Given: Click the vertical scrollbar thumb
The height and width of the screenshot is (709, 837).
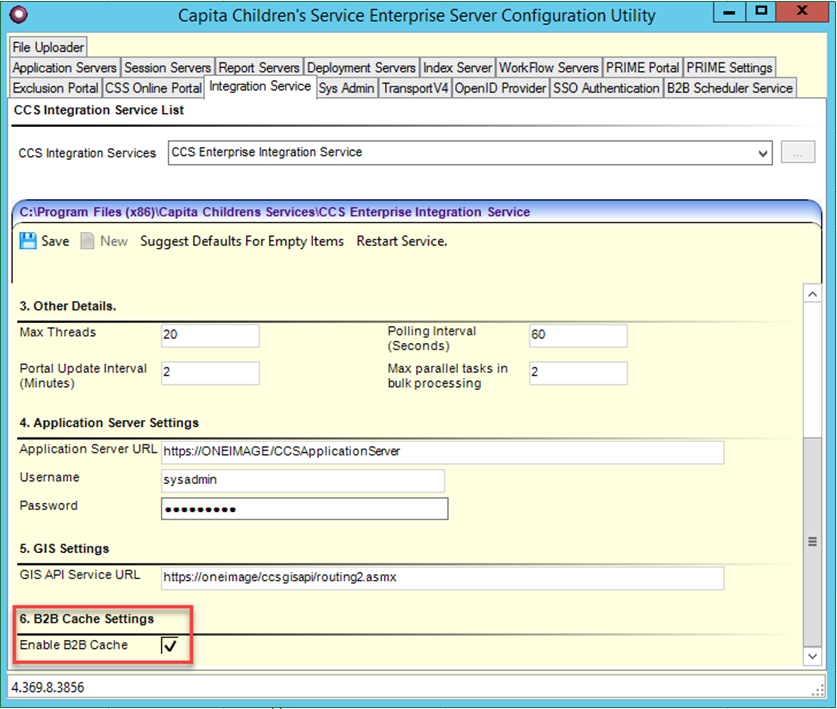Looking at the screenshot, I should coord(812,542).
